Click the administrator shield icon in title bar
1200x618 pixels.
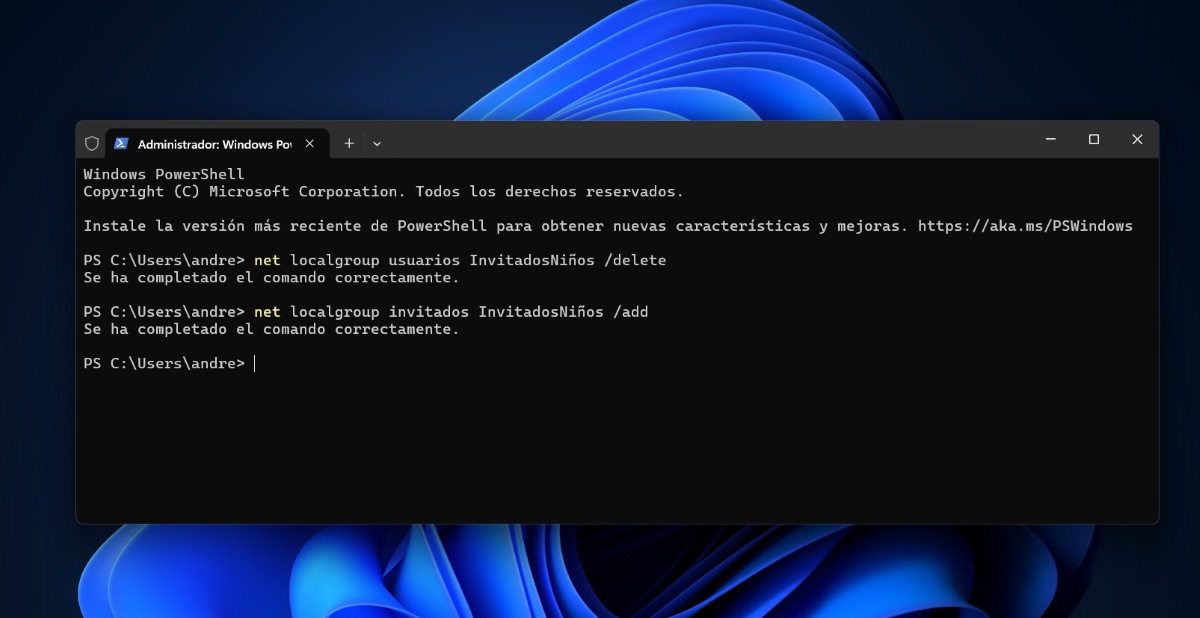pyautogui.click(x=91, y=143)
